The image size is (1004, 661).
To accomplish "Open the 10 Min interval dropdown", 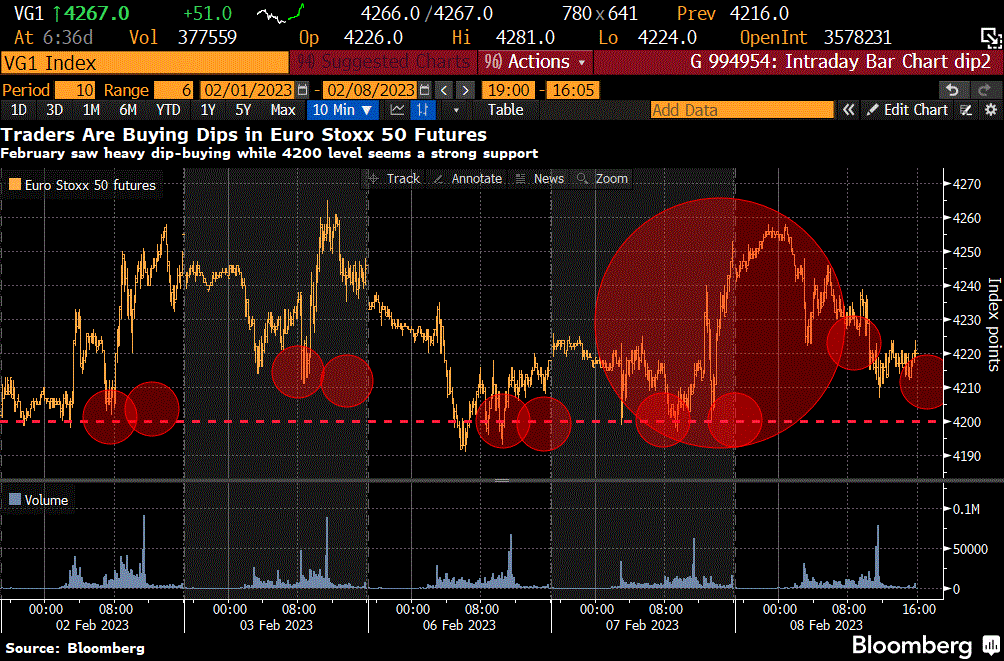I will point(342,110).
